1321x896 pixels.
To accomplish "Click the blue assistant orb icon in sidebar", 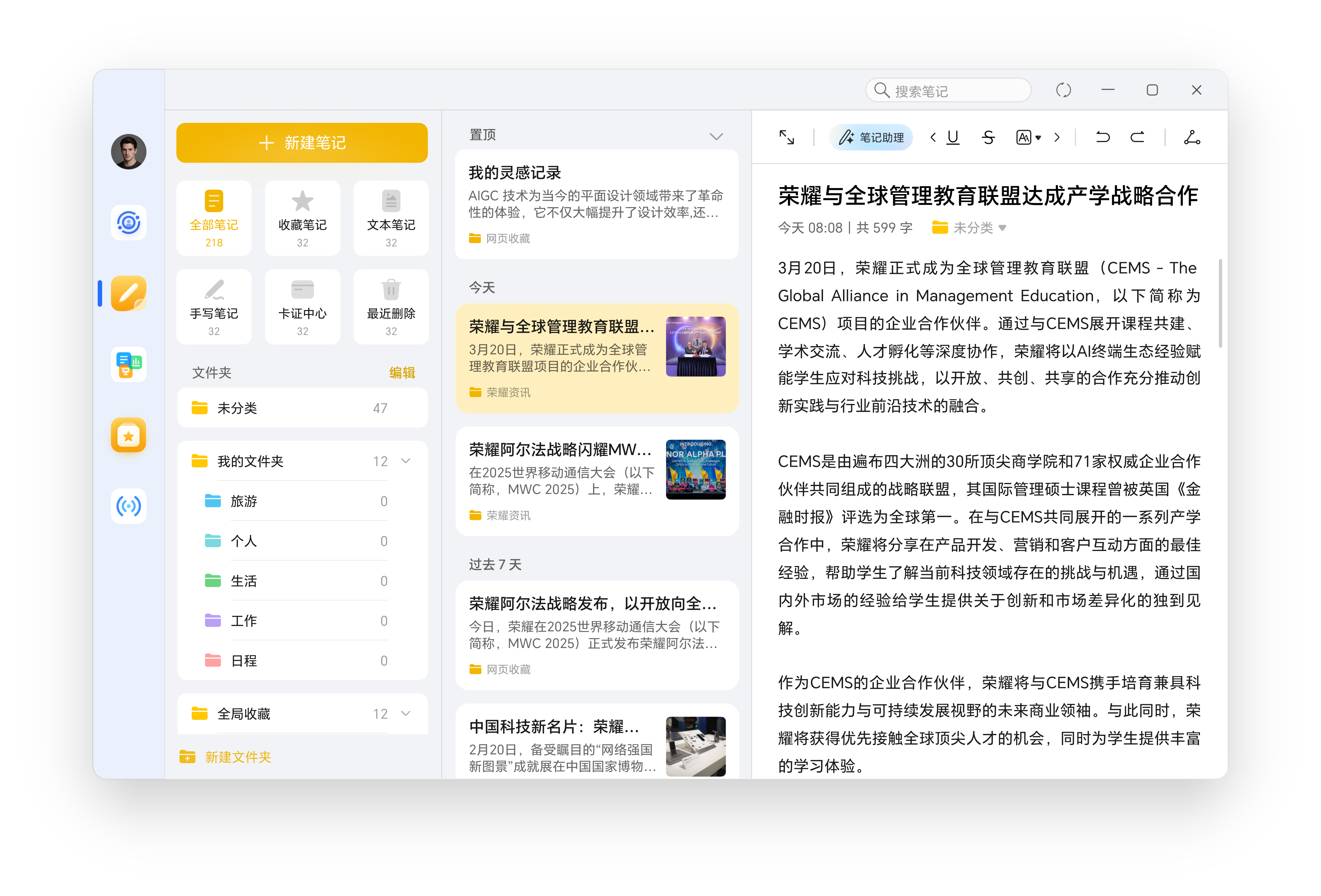I will point(128,223).
